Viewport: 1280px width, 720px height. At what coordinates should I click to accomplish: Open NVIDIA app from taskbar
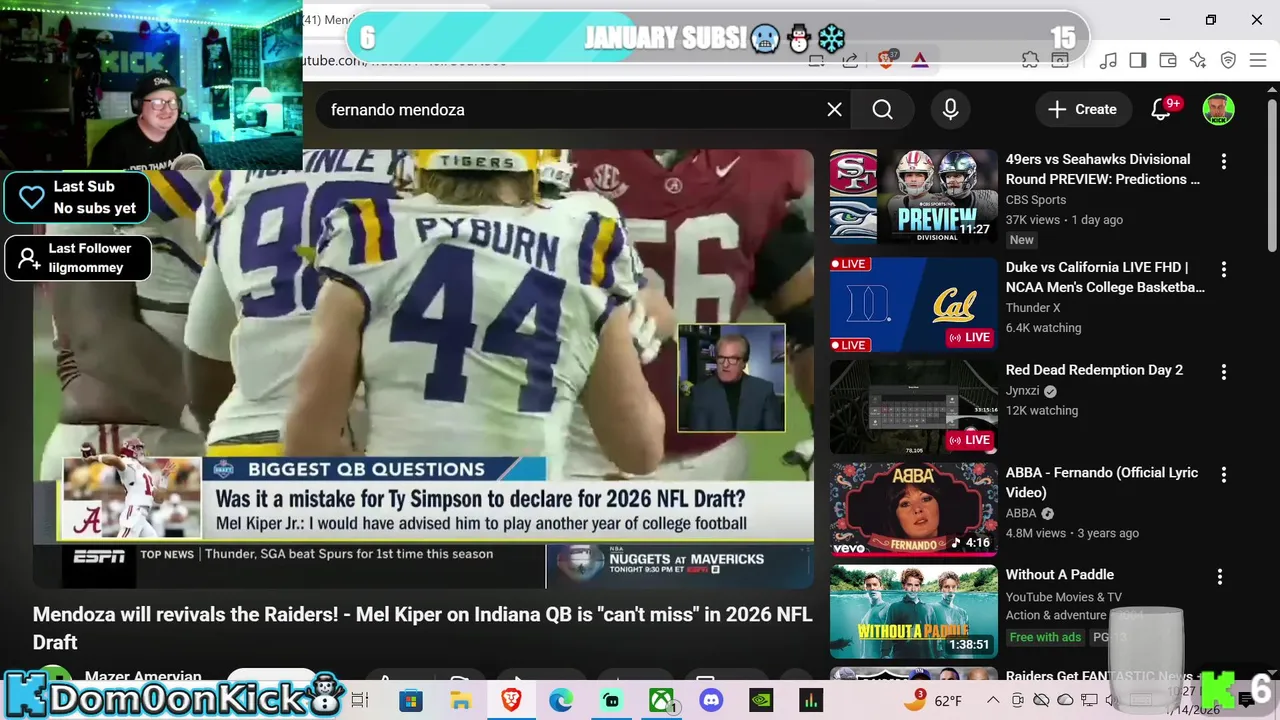761,701
